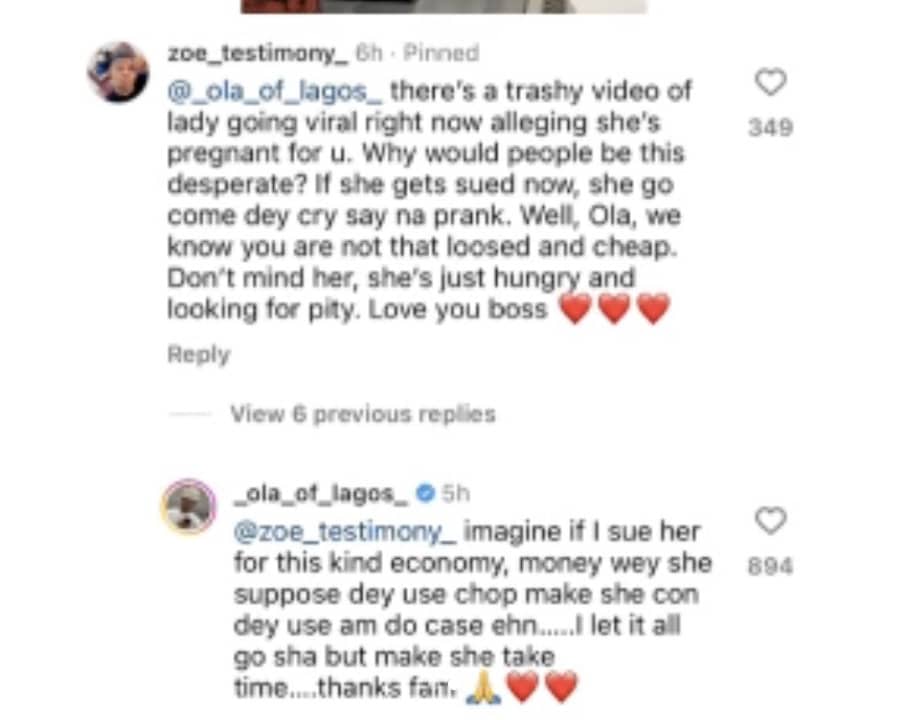Open the post image above the comments
Image resolution: width=904 pixels, height=720 pixels.
[443, 6]
